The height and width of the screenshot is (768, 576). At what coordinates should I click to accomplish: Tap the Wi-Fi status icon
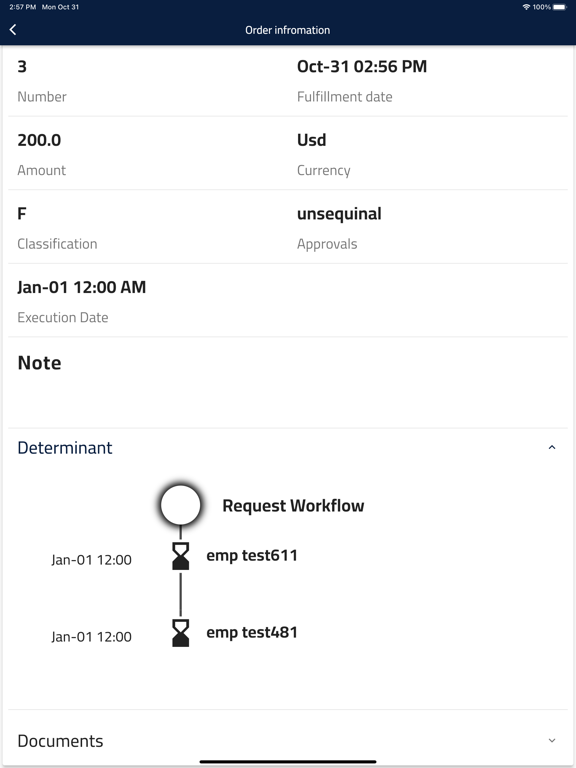click(x=527, y=7)
